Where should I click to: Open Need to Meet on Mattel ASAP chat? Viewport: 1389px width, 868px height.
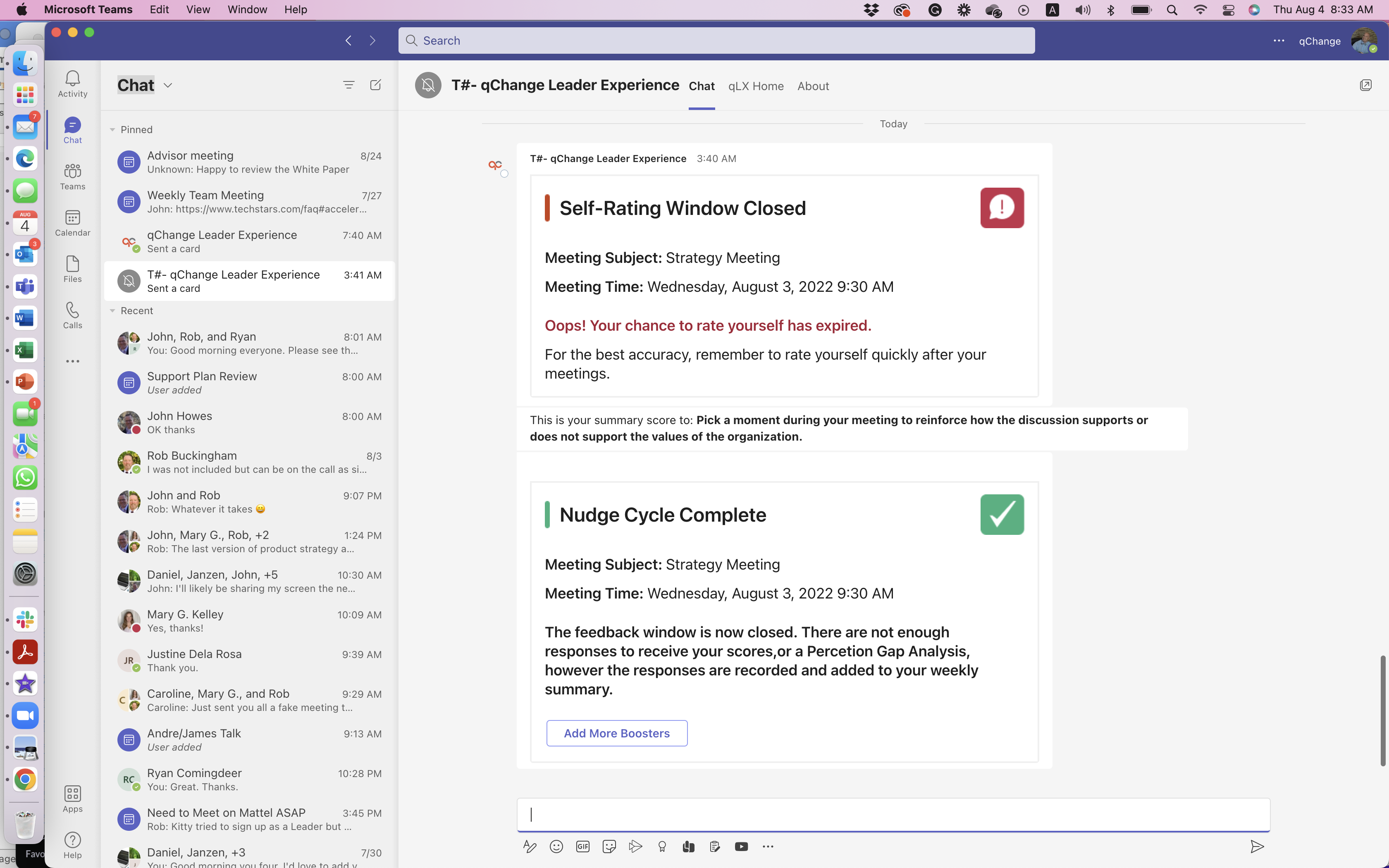[249, 819]
